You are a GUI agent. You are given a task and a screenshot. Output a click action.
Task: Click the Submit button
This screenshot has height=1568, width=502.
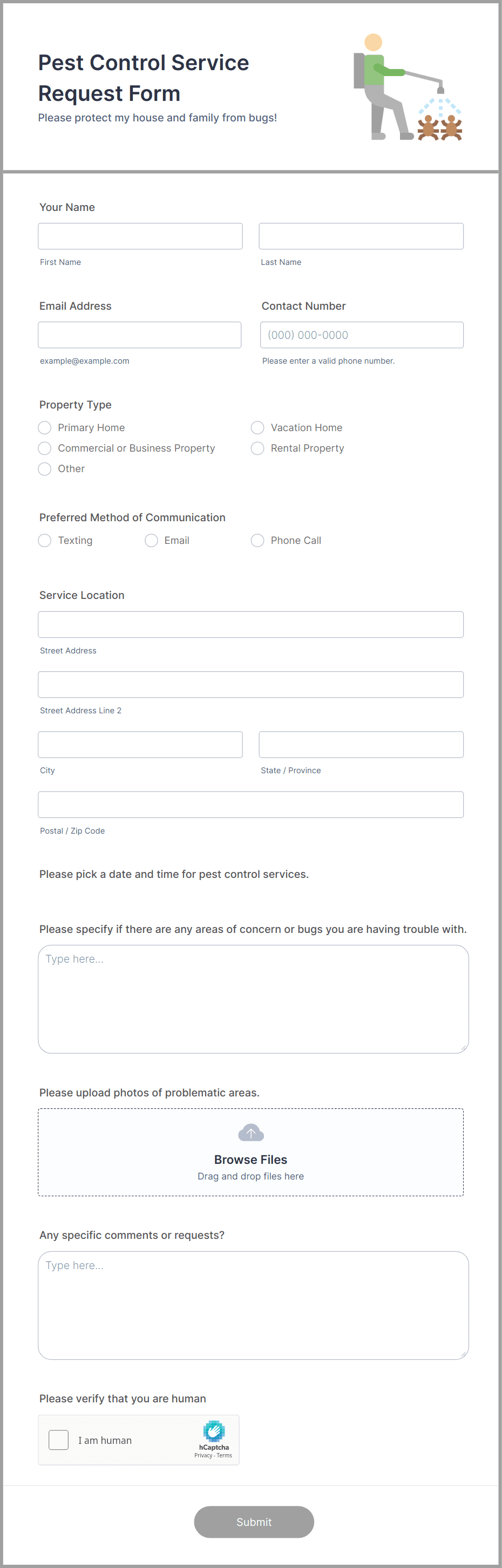click(254, 1522)
